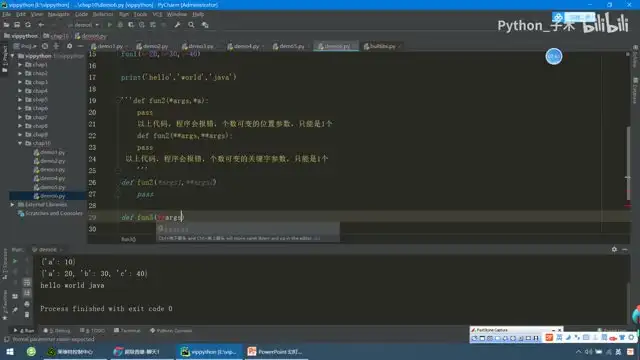Collapse the chap10 folder in project tree

[x=20, y=143]
